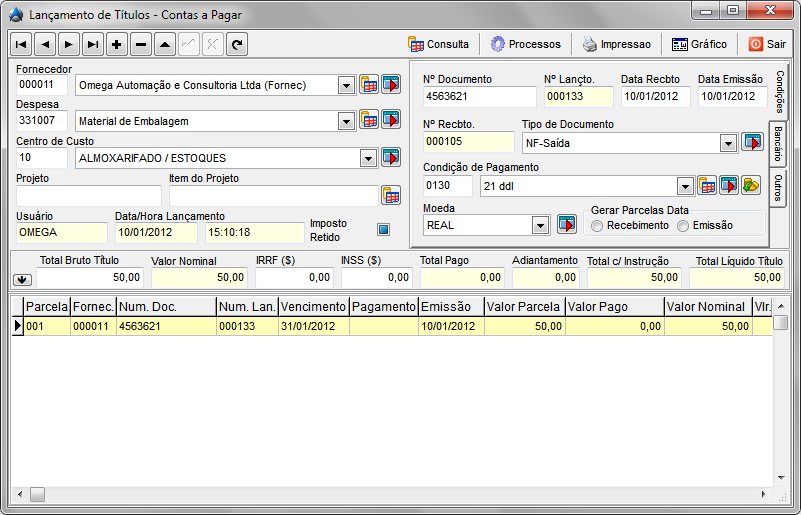
Task: Click the Consulta button
Action: (x=438, y=44)
